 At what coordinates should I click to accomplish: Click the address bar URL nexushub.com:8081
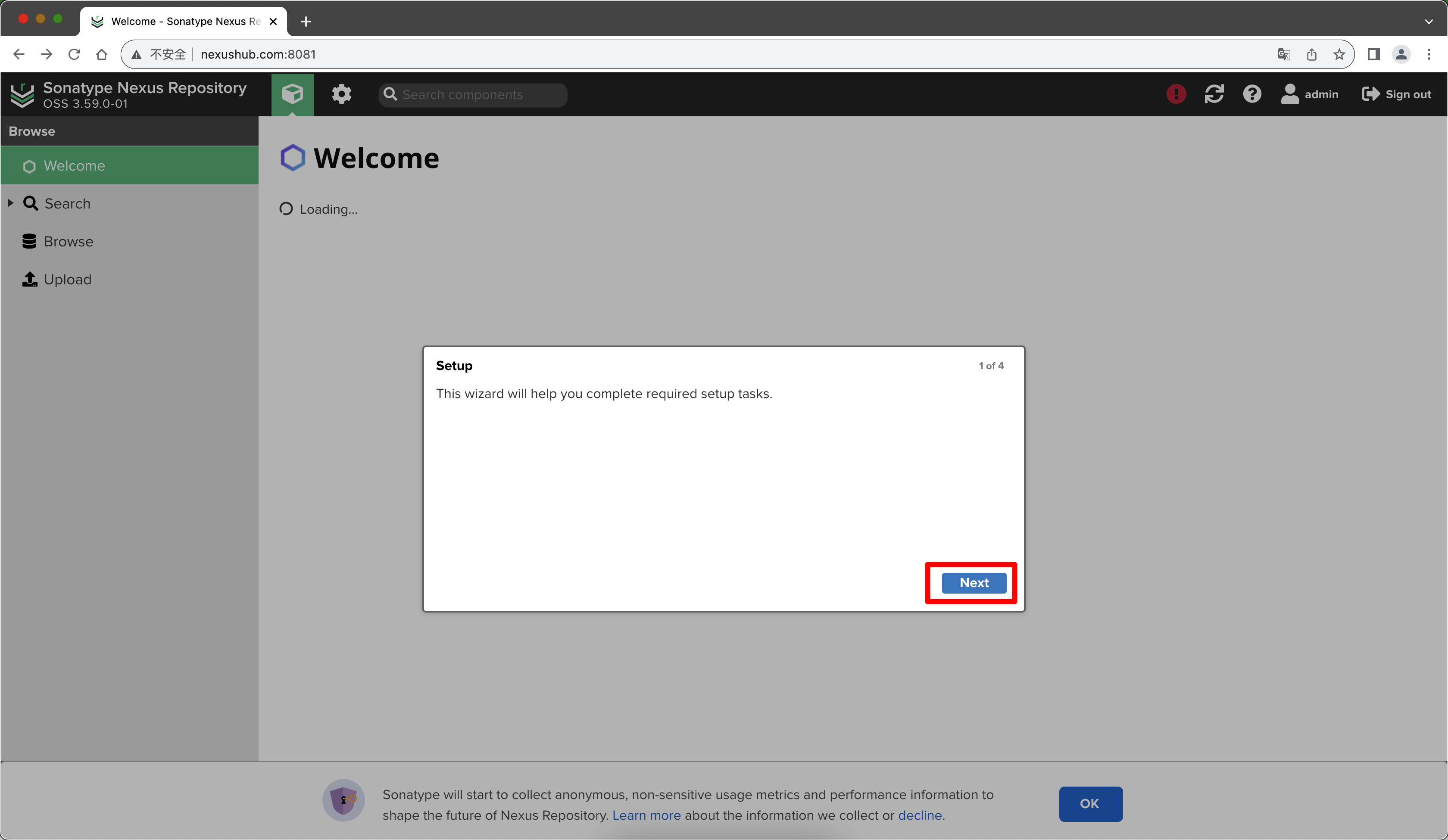tap(259, 55)
